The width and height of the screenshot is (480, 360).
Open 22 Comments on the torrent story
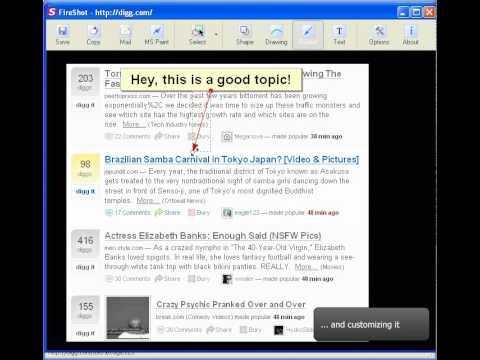click(x=128, y=136)
